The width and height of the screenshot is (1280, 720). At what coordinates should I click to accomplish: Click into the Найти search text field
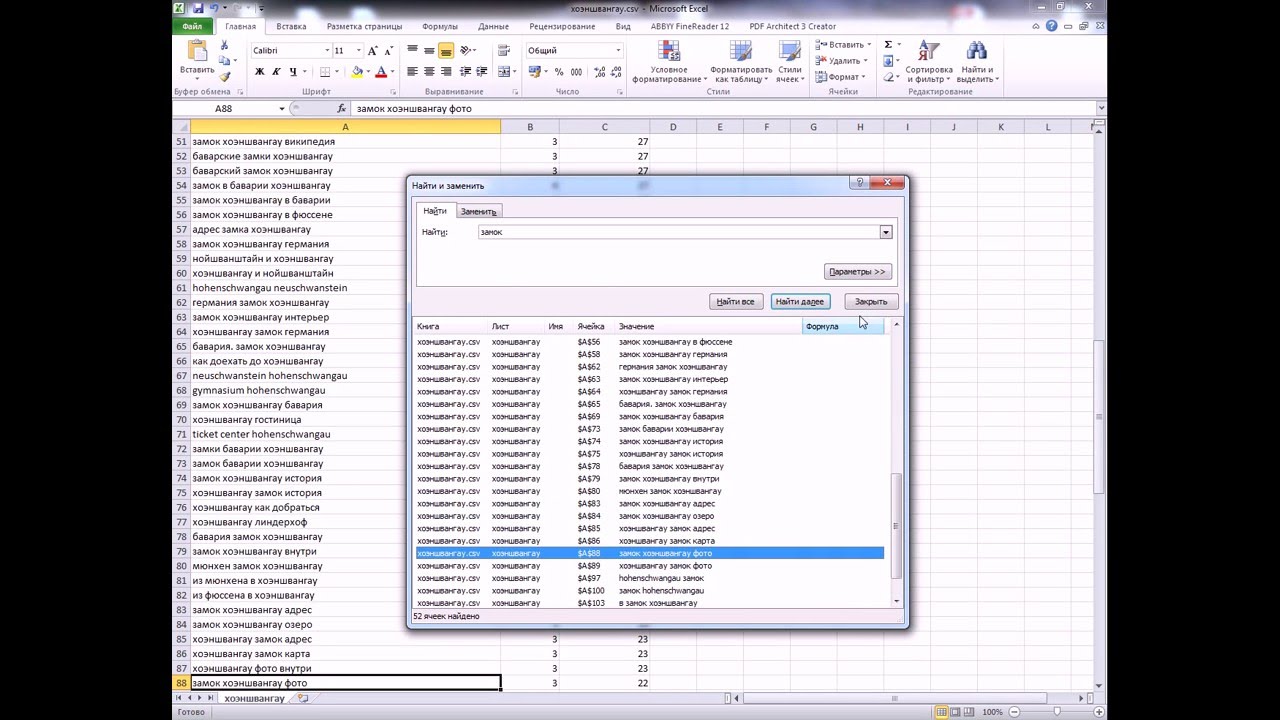tap(678, 232)
